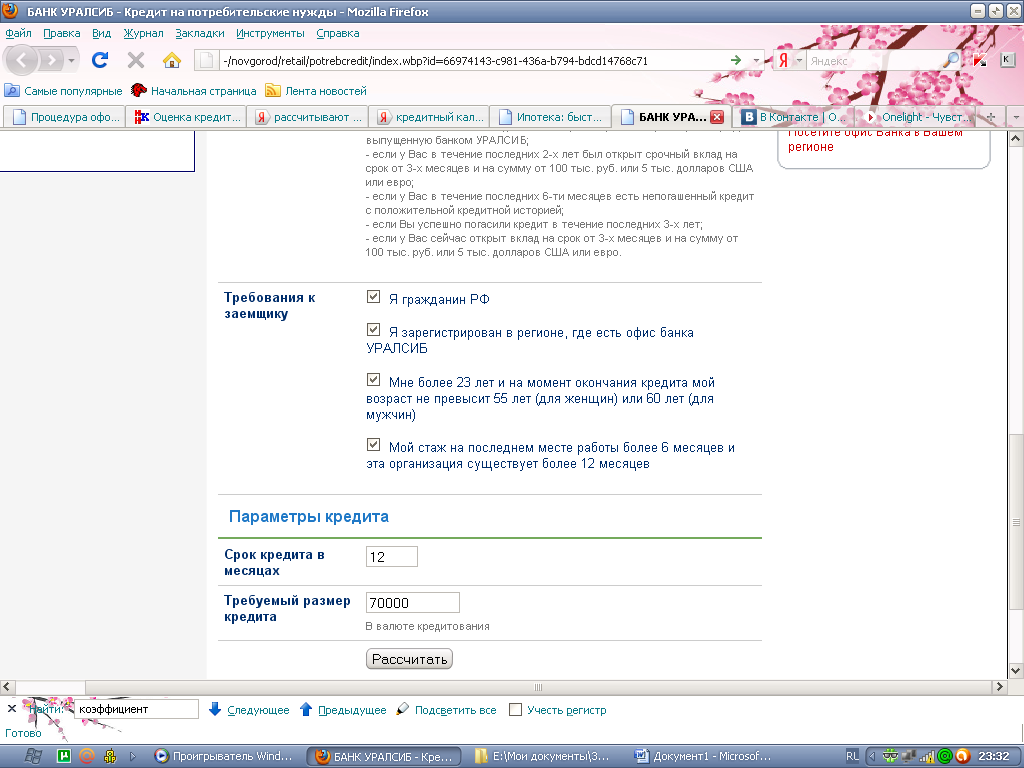
Task: Open the address bar URL dropdown
Action: (756, 60)
